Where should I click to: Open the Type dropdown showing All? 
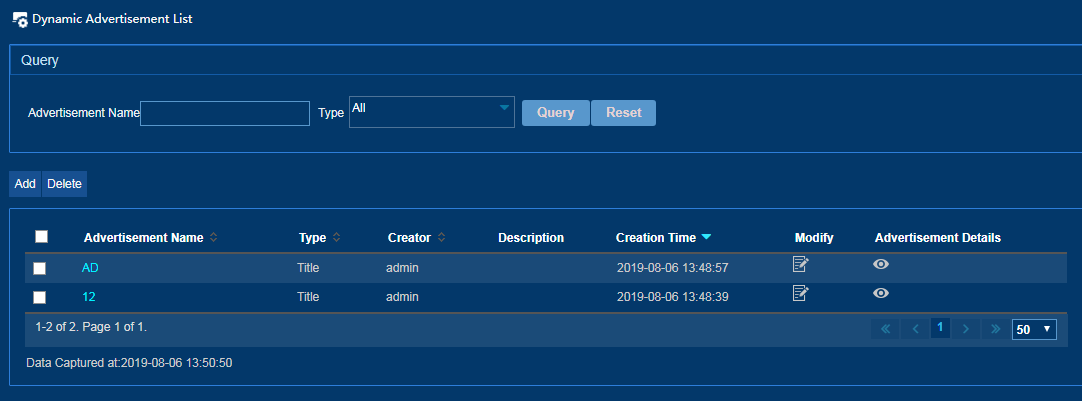tap(432, 112)
